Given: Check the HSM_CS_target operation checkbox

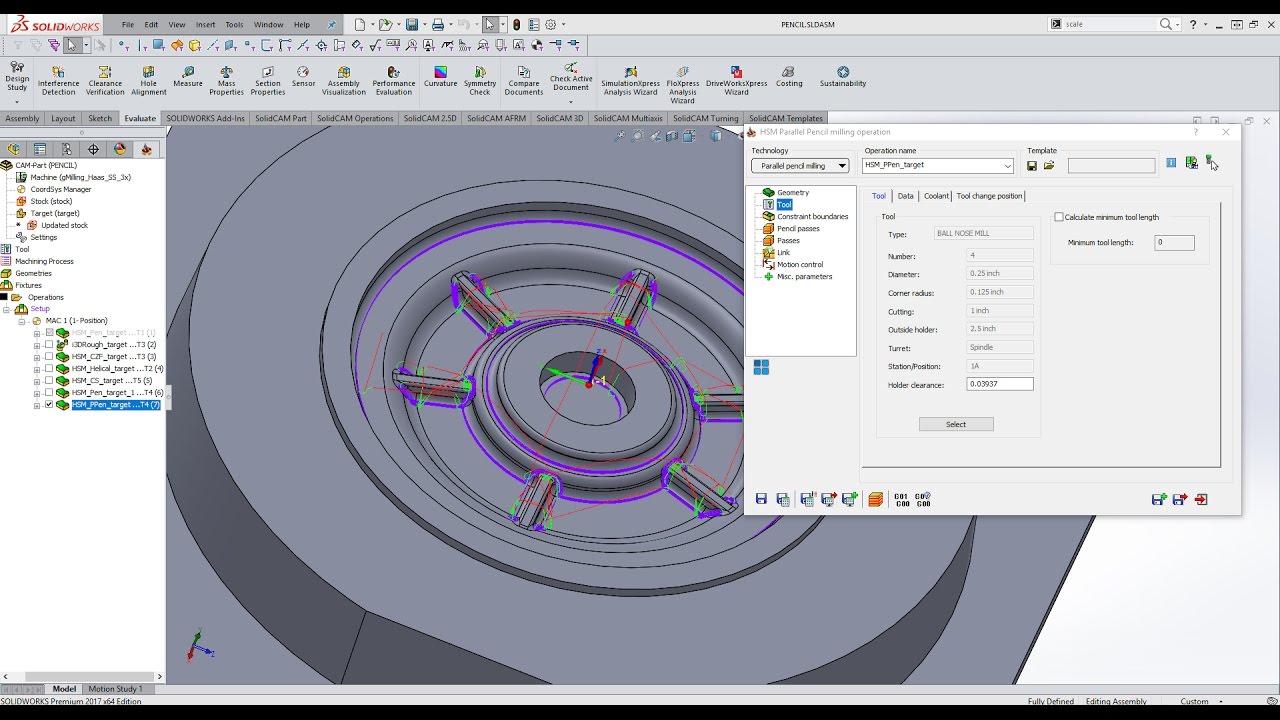Looking at the screenshot, I should tap(49, 381).
